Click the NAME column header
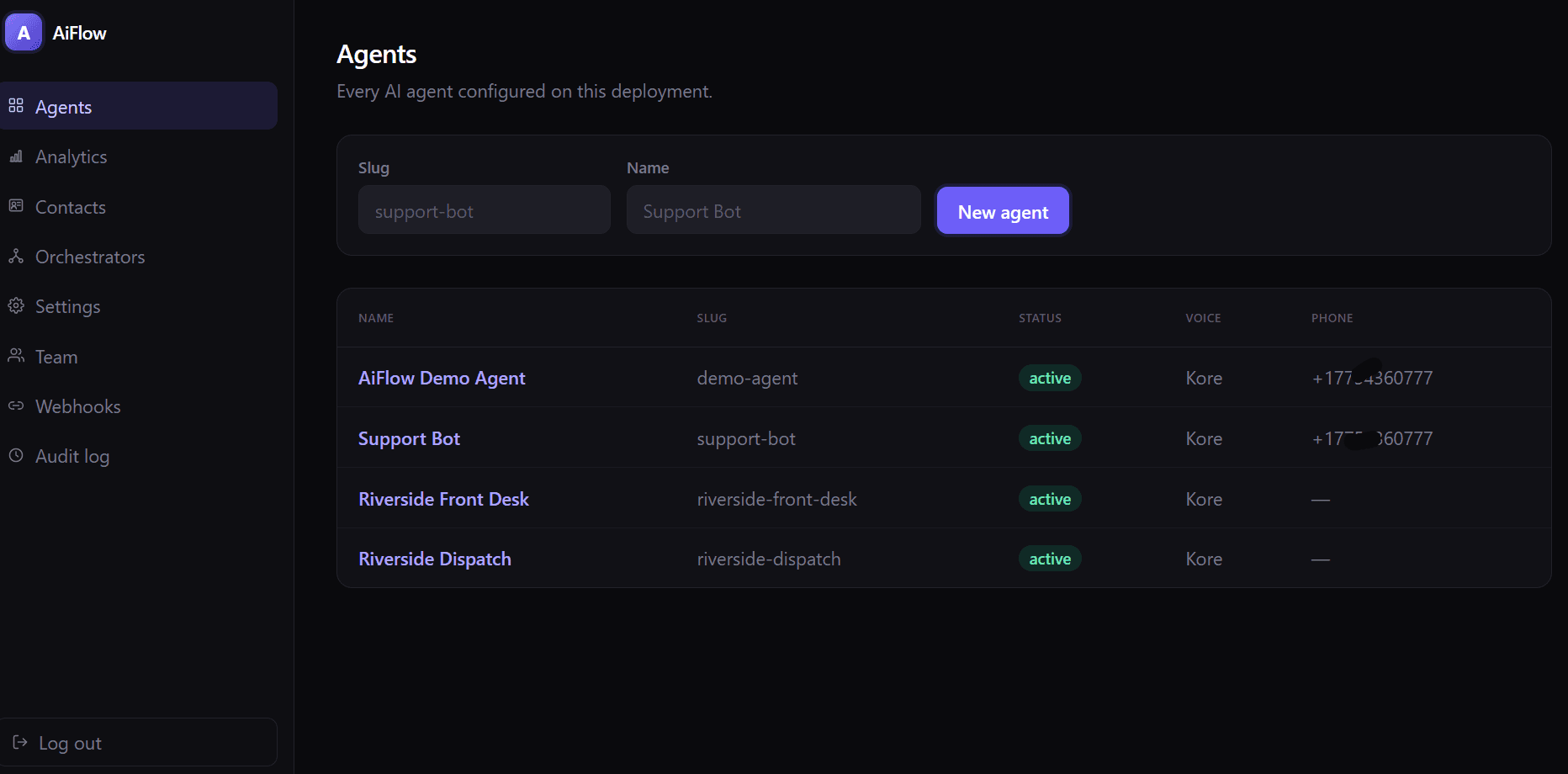The width and height of the screenshot is (1568, 774). 376,318
